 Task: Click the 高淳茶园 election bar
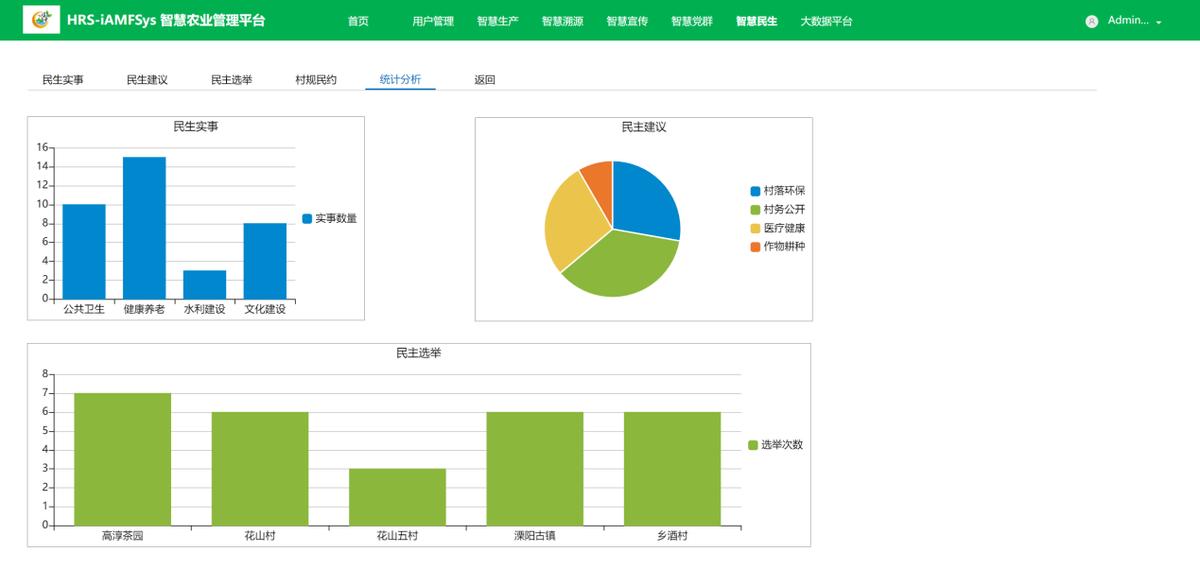click(x=122, y=459)
